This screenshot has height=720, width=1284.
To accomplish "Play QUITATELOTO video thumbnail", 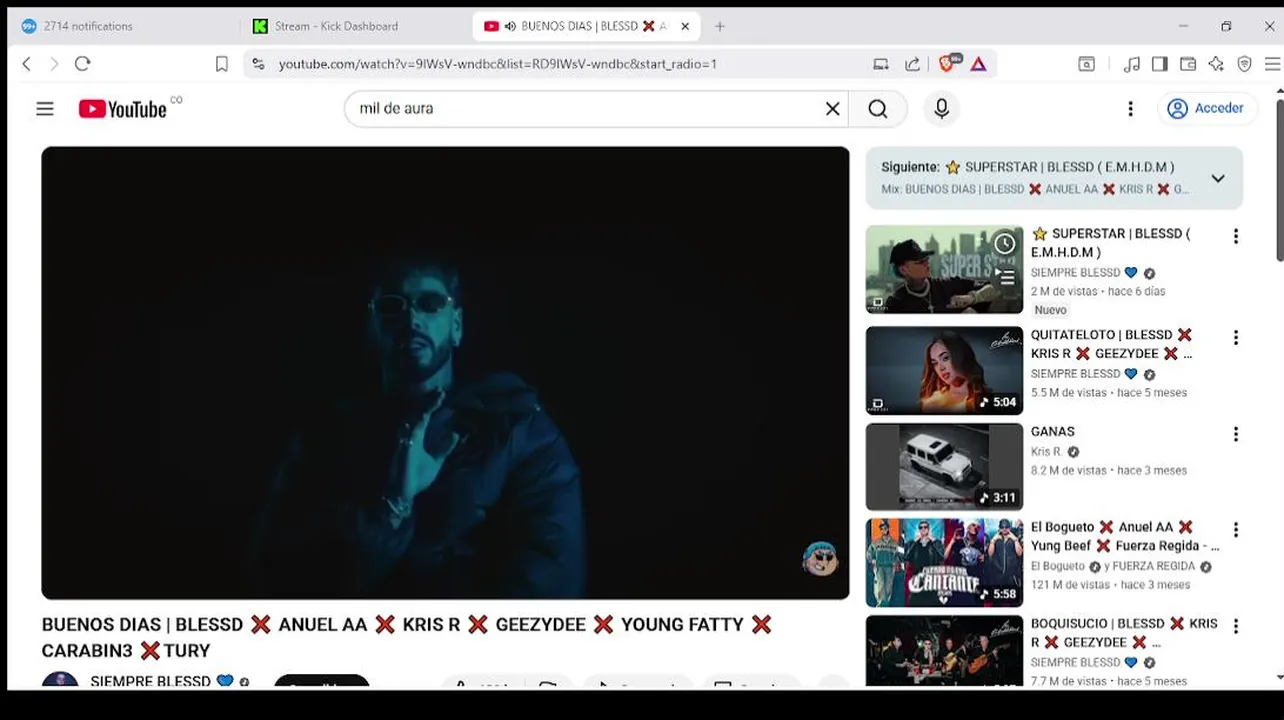I will [944, 371].
